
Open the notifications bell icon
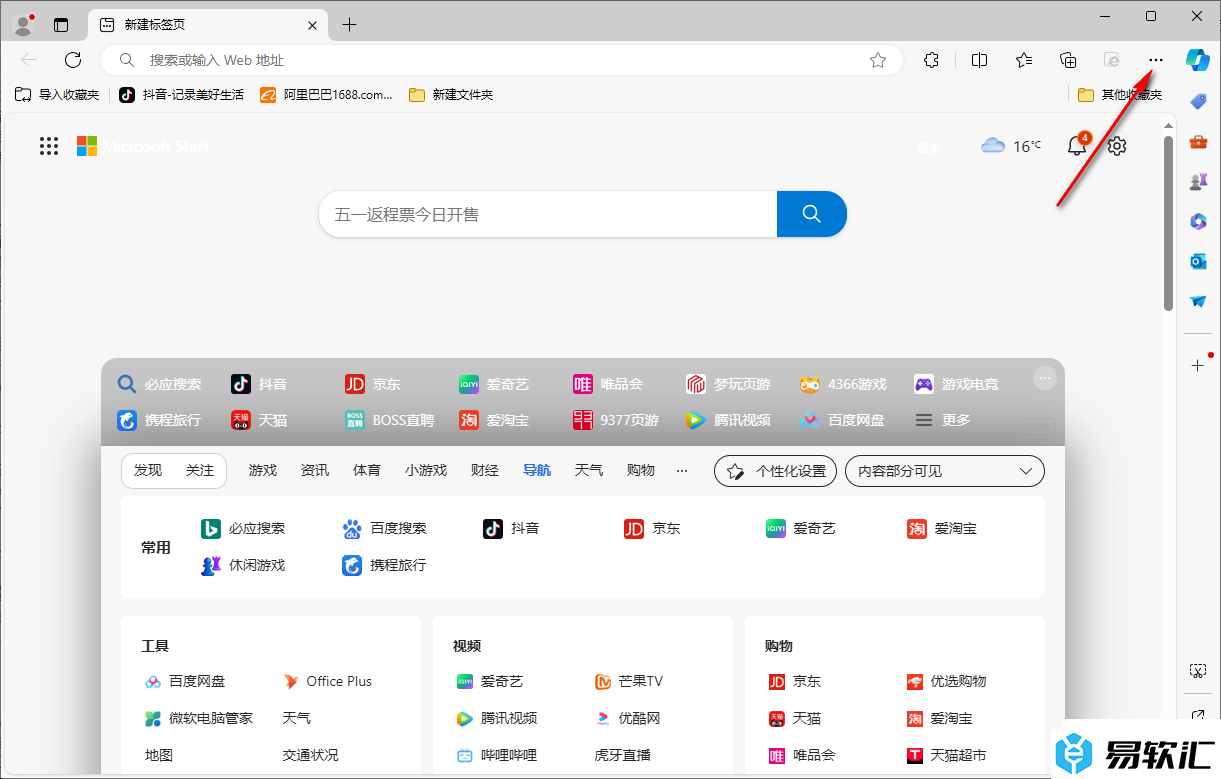(1077, 146)
